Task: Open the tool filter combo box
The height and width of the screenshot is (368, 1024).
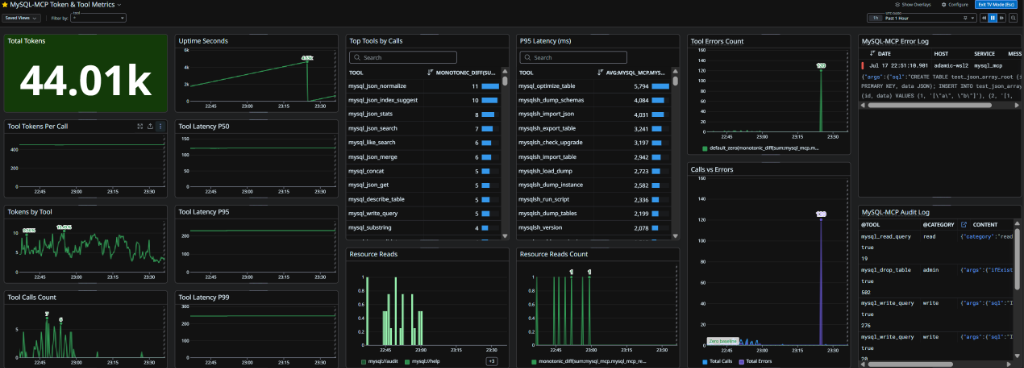Action: click(x=99, y=18)
